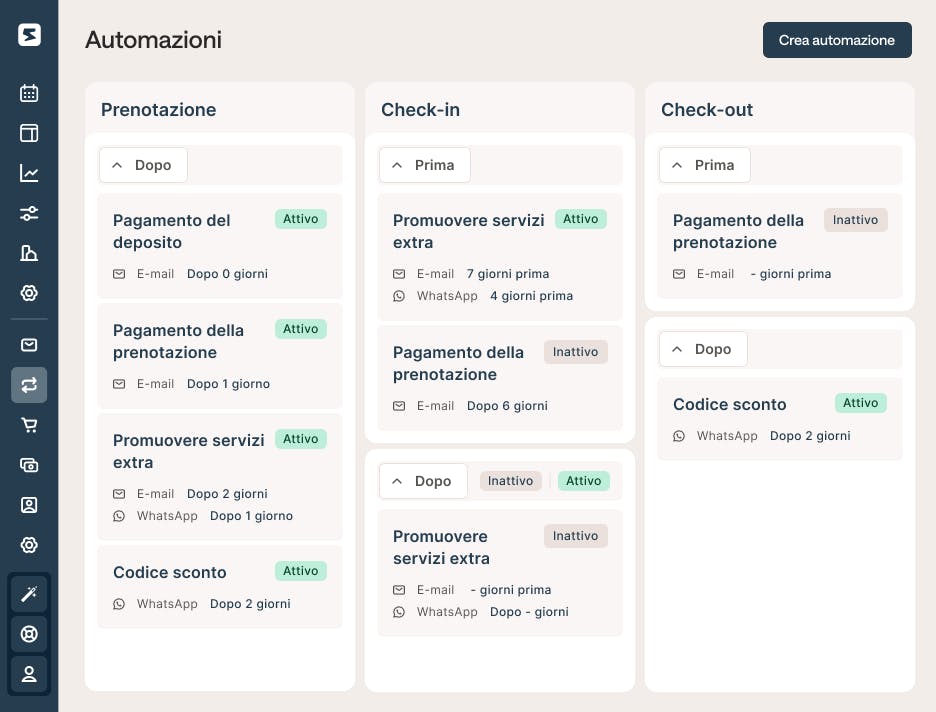Open the guest contact card icon
The image size is (936, 712).
[29, 505]
